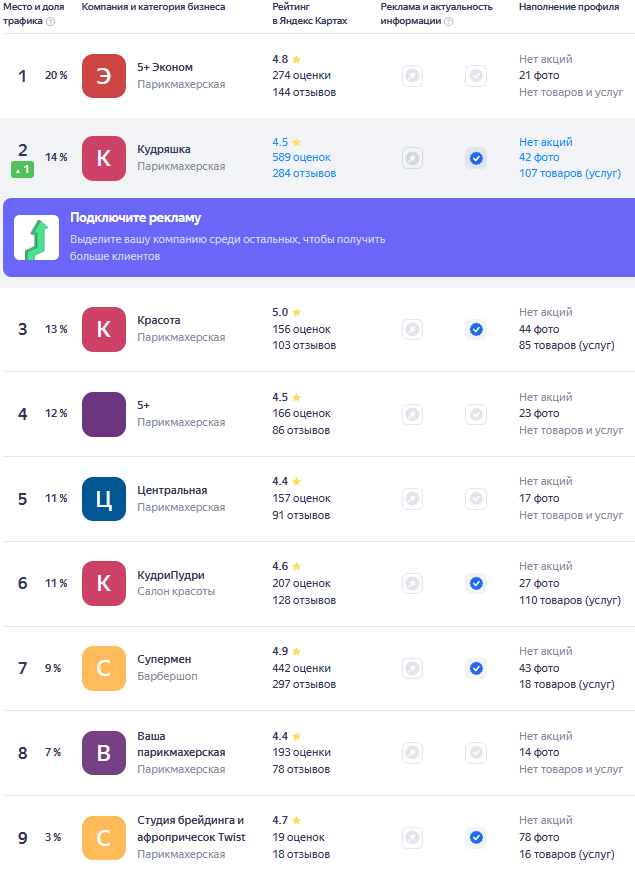Image resolution: width=635 pixels, height=875 pixels.
Task: Open the purple 5+ company logo
Action: [104, 414]
